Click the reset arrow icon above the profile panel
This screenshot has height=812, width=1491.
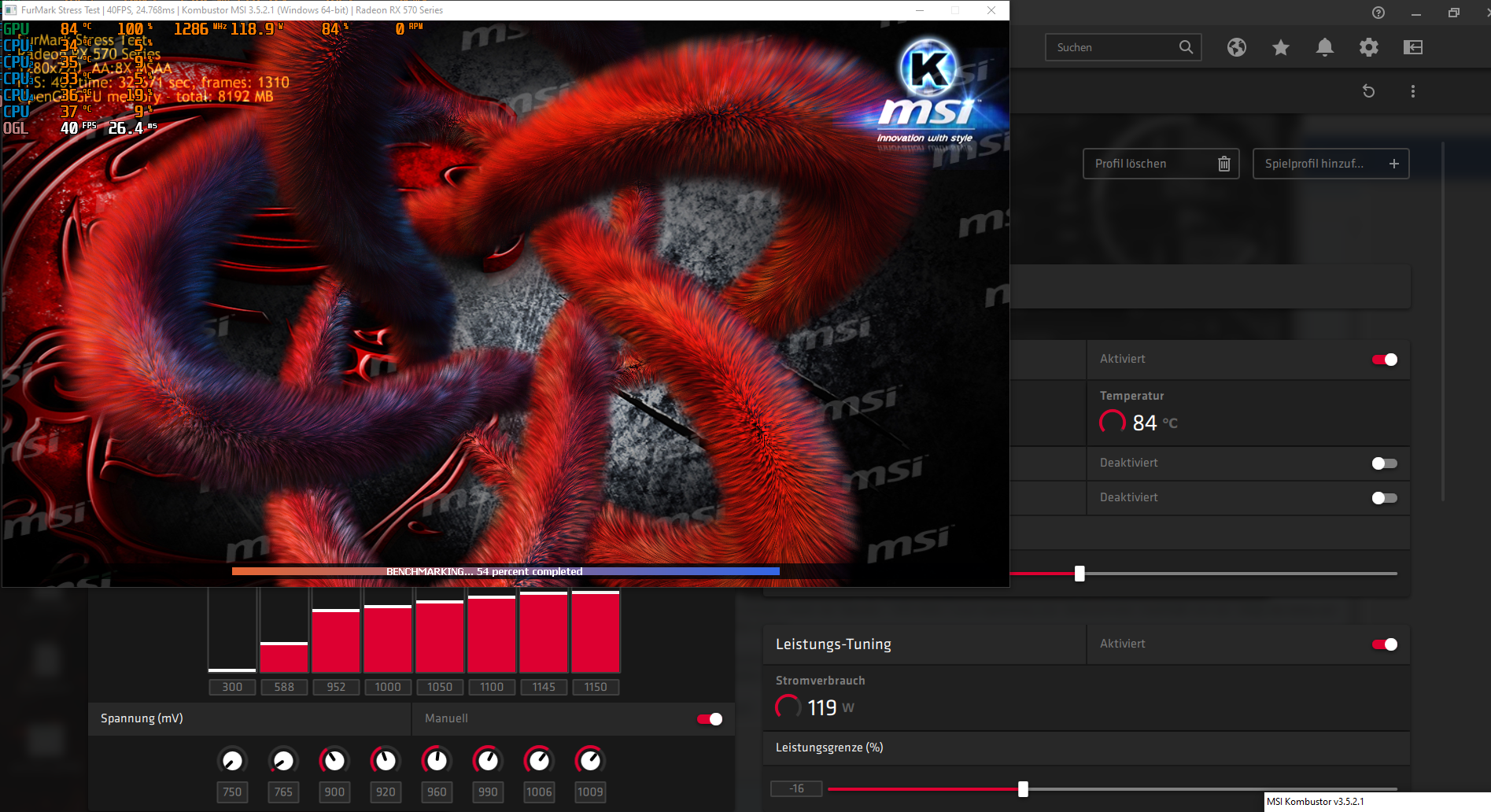coord(1368,91)
